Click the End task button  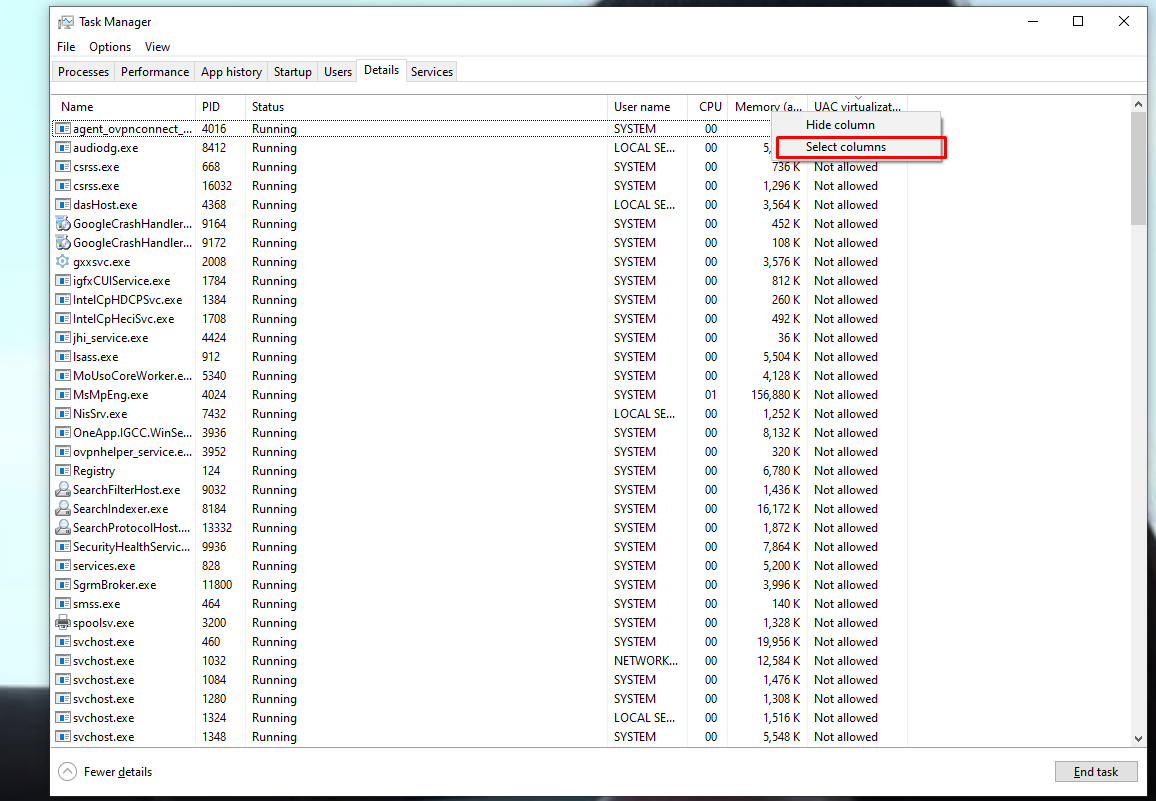tap(1096, 771)
